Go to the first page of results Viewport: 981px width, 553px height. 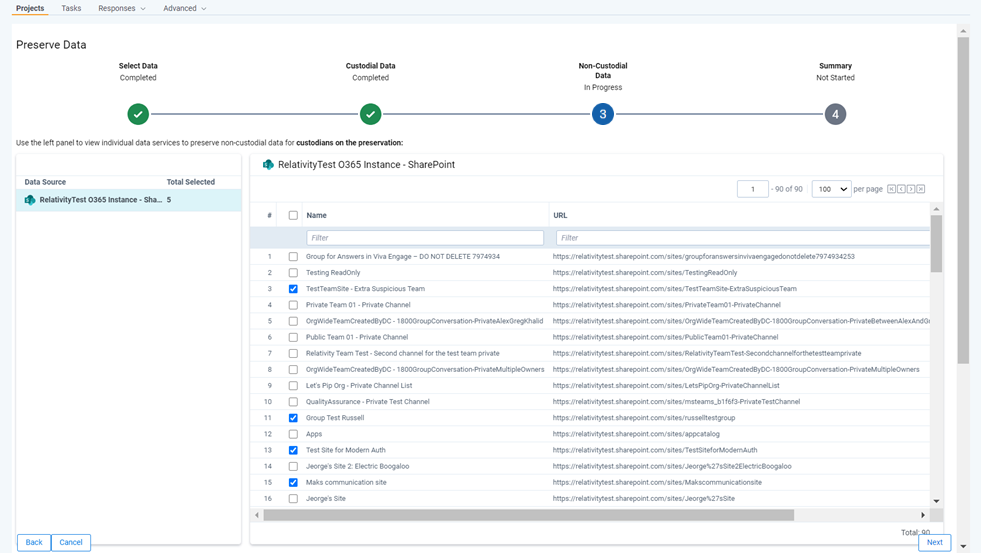[x=892, y=189]
